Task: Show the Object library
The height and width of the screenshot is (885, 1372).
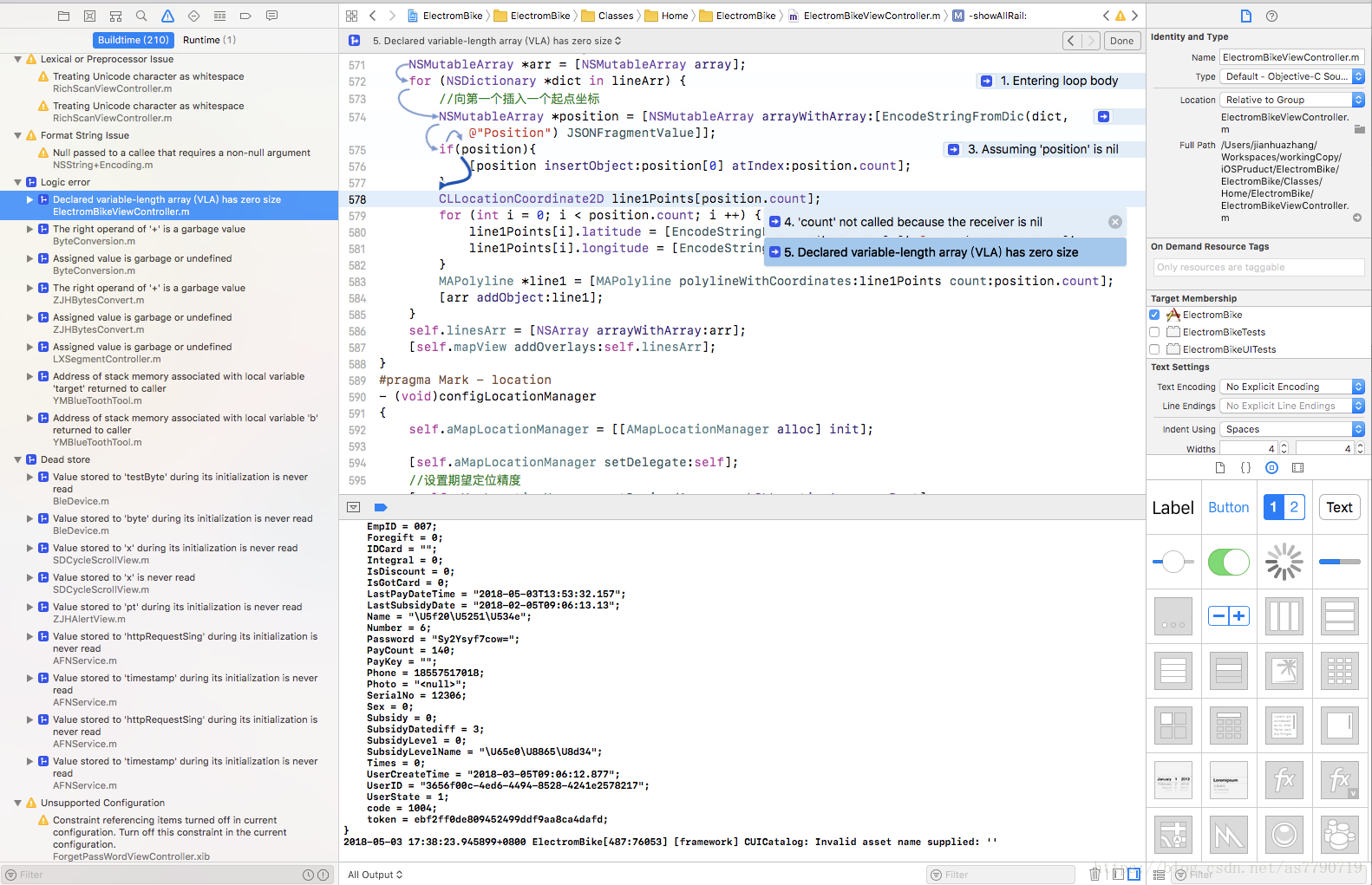Action: (x=1271, y=467)
